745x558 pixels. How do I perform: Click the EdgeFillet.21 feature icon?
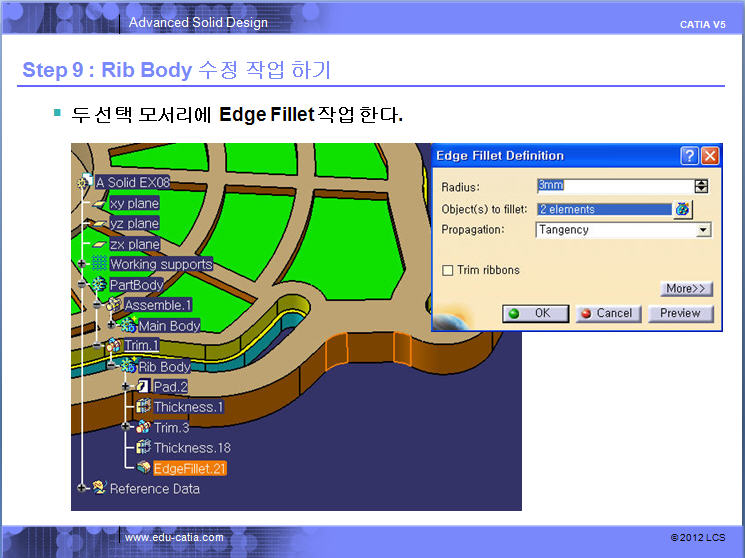click(x=143, y=467)
